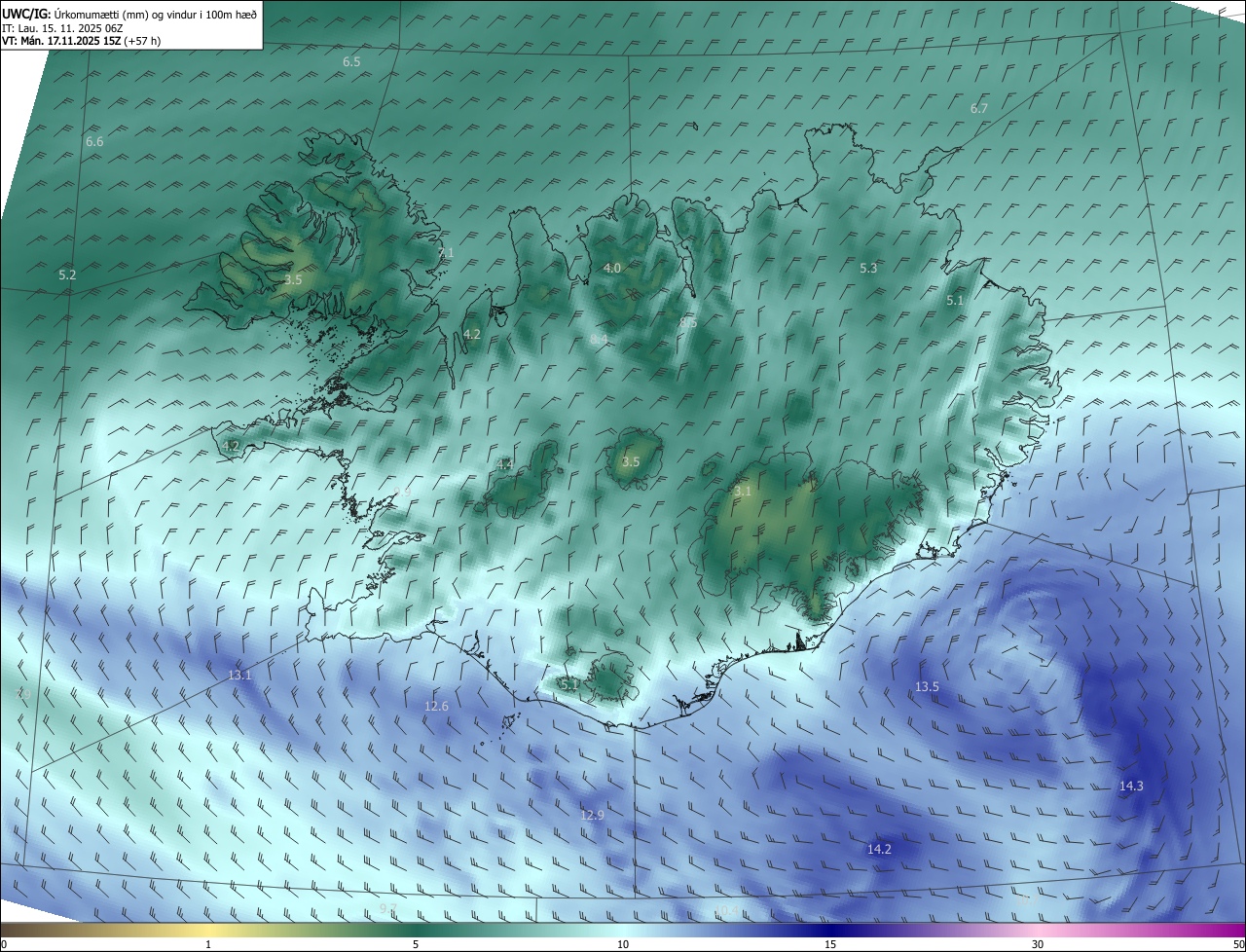Click the 6.6 value label over the northwest sea
1246x952 pixels.
[94, 141]
